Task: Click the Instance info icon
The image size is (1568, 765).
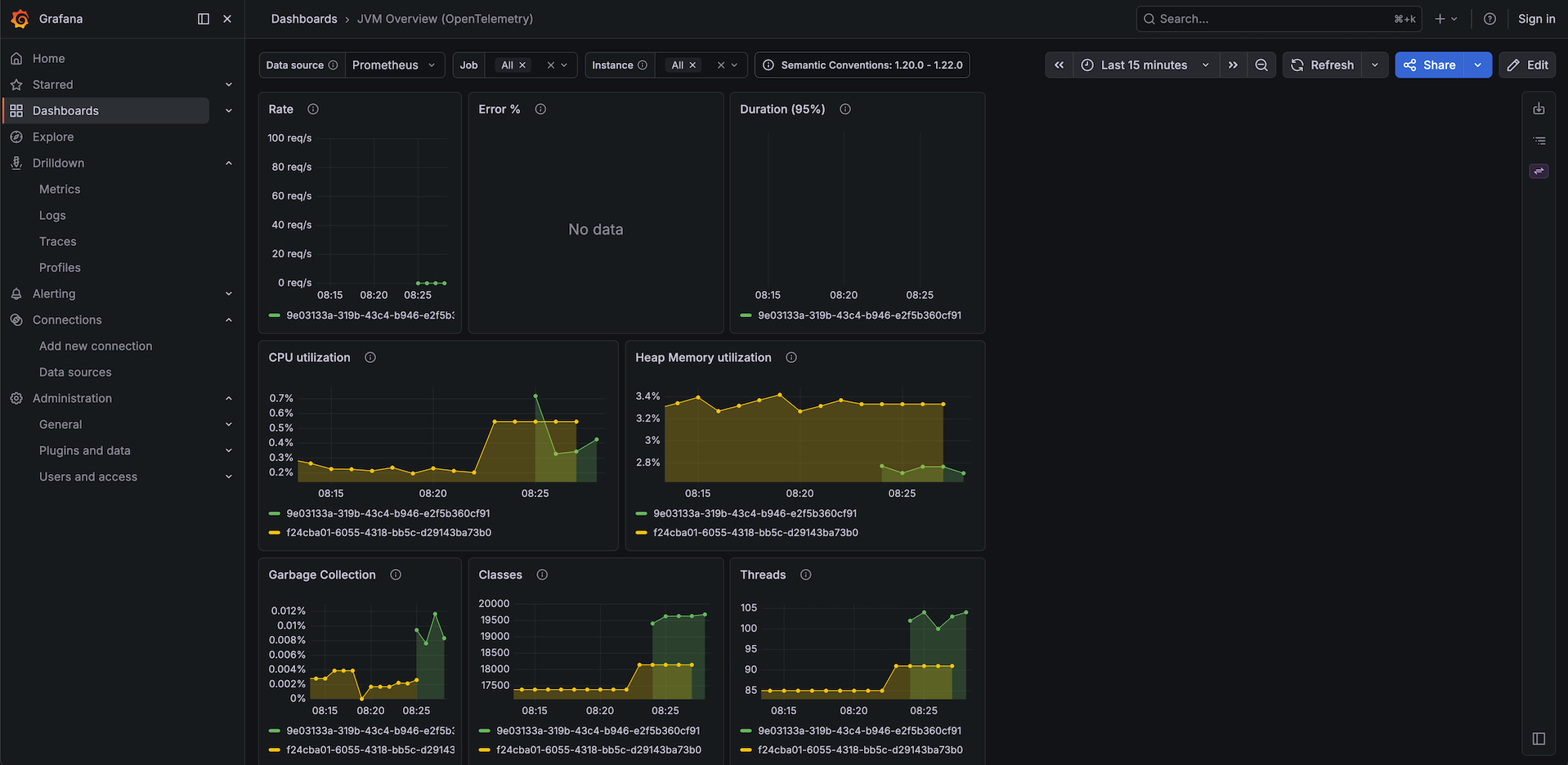Action: (643, 65)
